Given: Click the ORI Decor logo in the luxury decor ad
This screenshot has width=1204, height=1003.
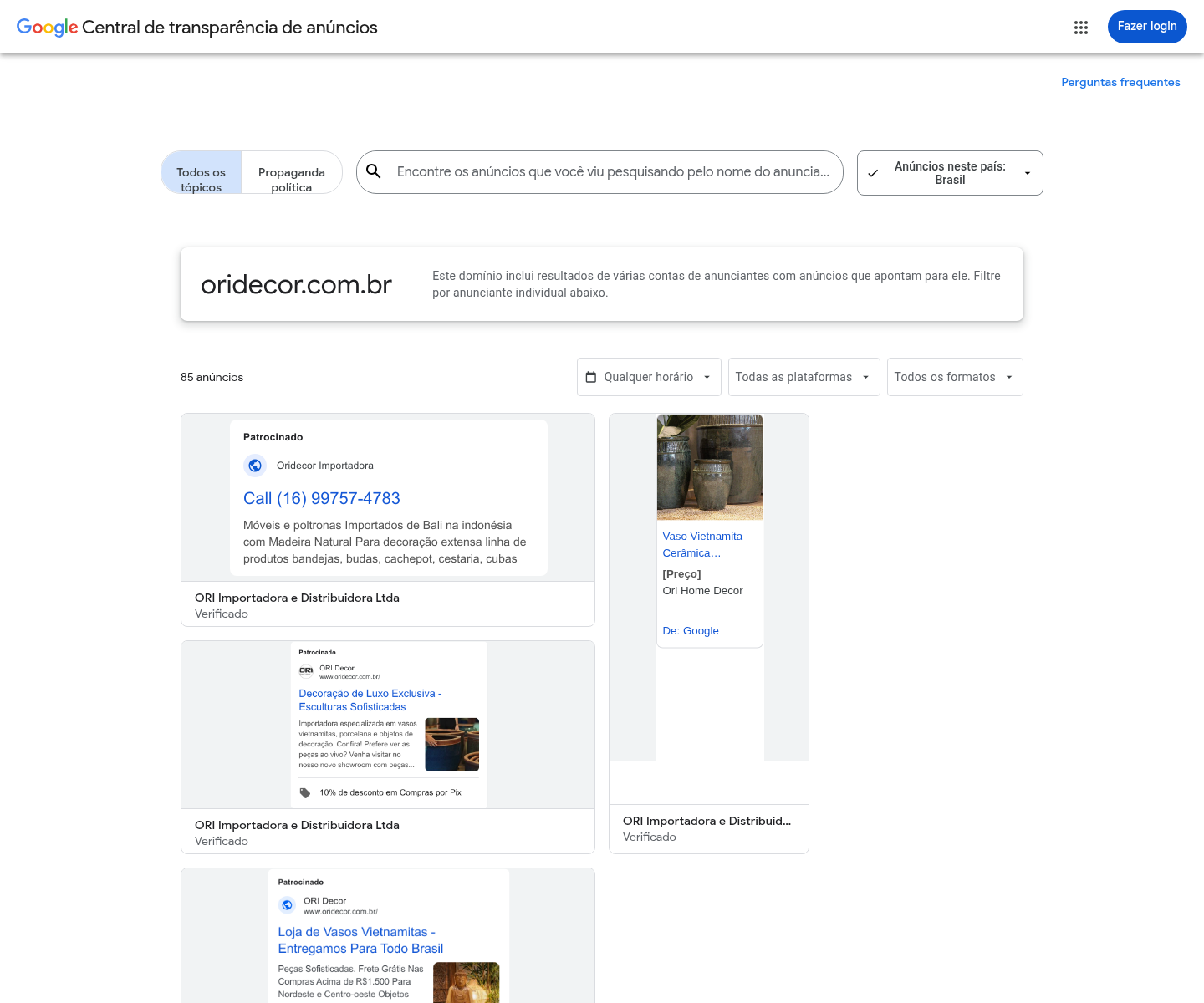Looking at the screenshot, I should coord(306,670).
